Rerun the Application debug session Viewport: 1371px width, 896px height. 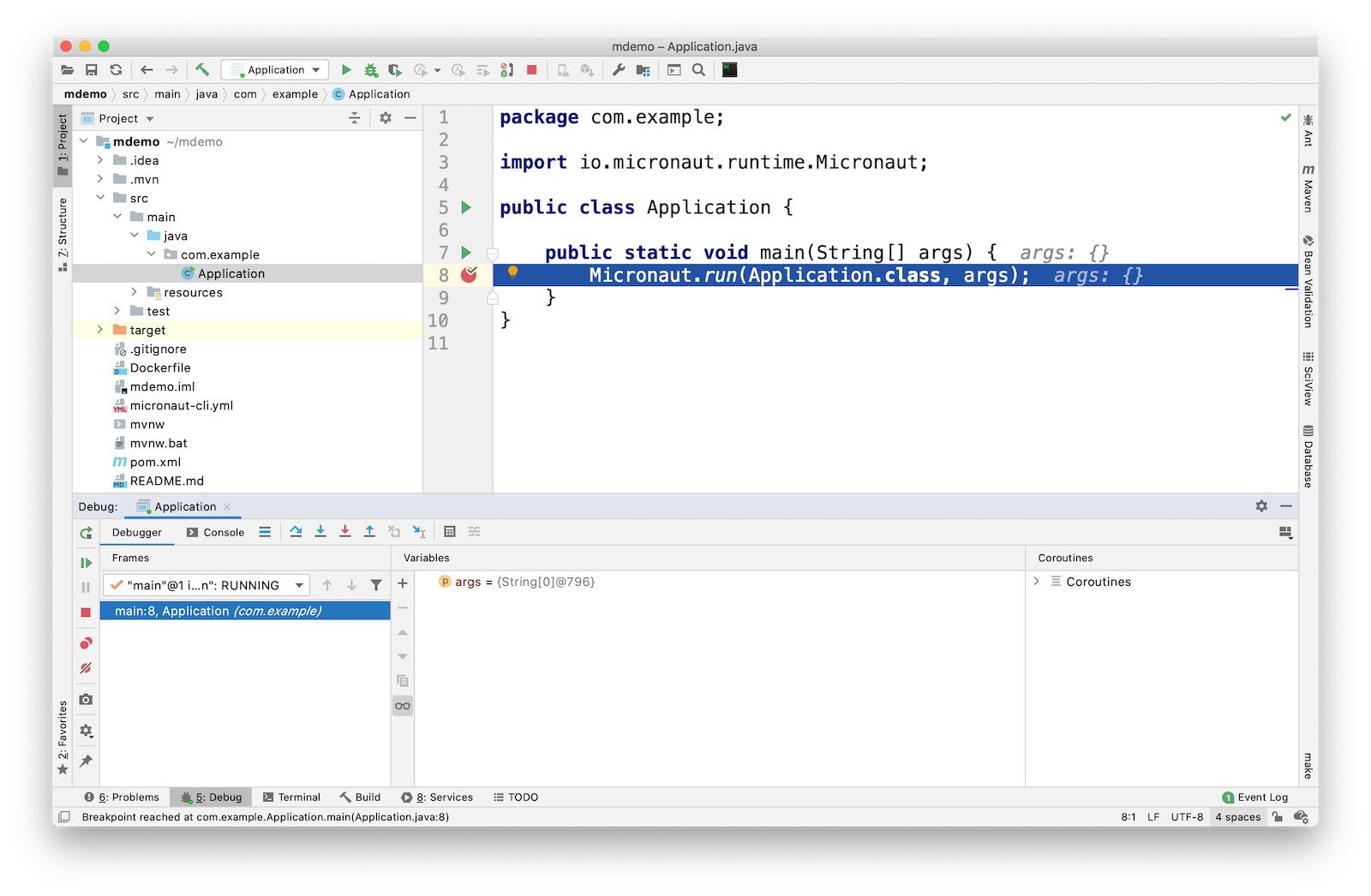pyautogui.click(x=86, y=533)
